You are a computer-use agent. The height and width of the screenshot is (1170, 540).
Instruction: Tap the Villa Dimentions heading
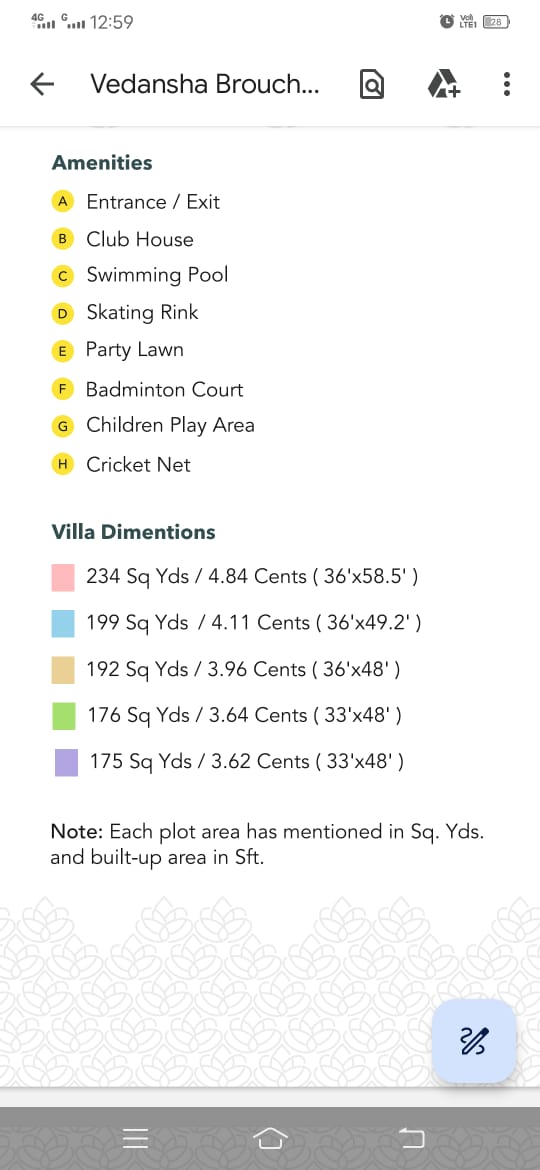(134, 532)
